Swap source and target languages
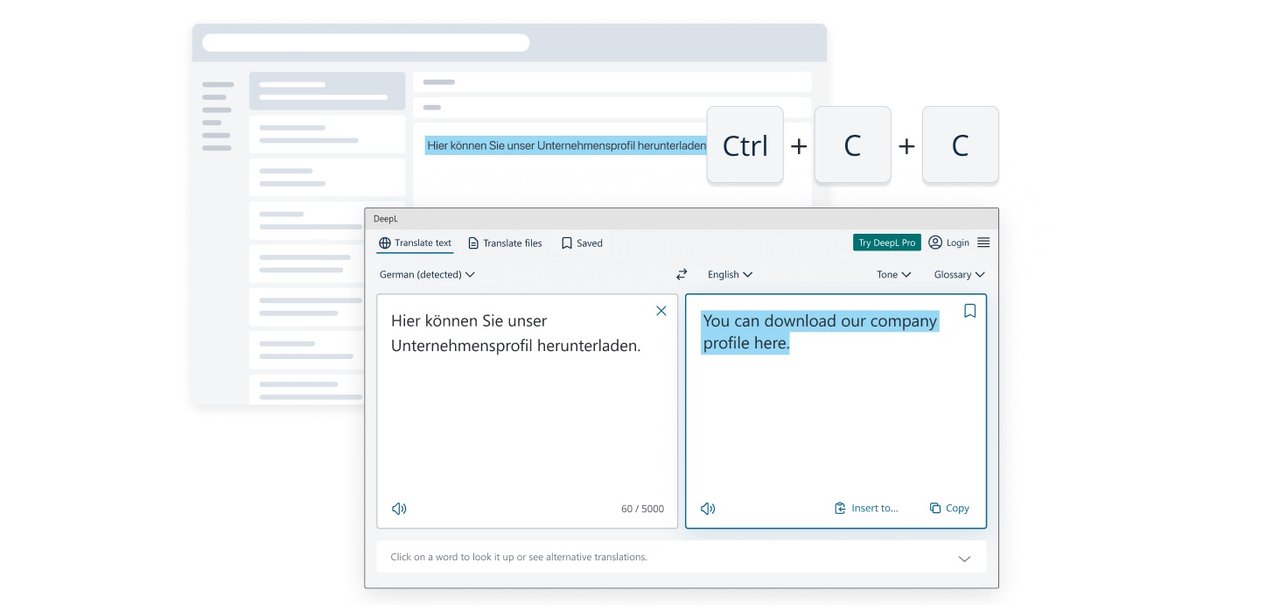The image size is (1280, 605). 682,274
